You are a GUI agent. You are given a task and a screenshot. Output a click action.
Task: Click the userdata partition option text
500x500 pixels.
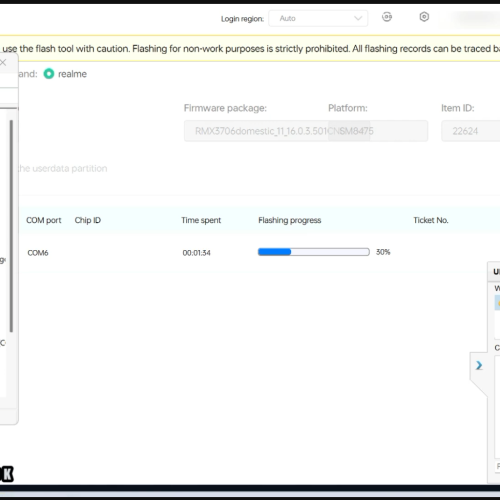(x=62, y=168)
